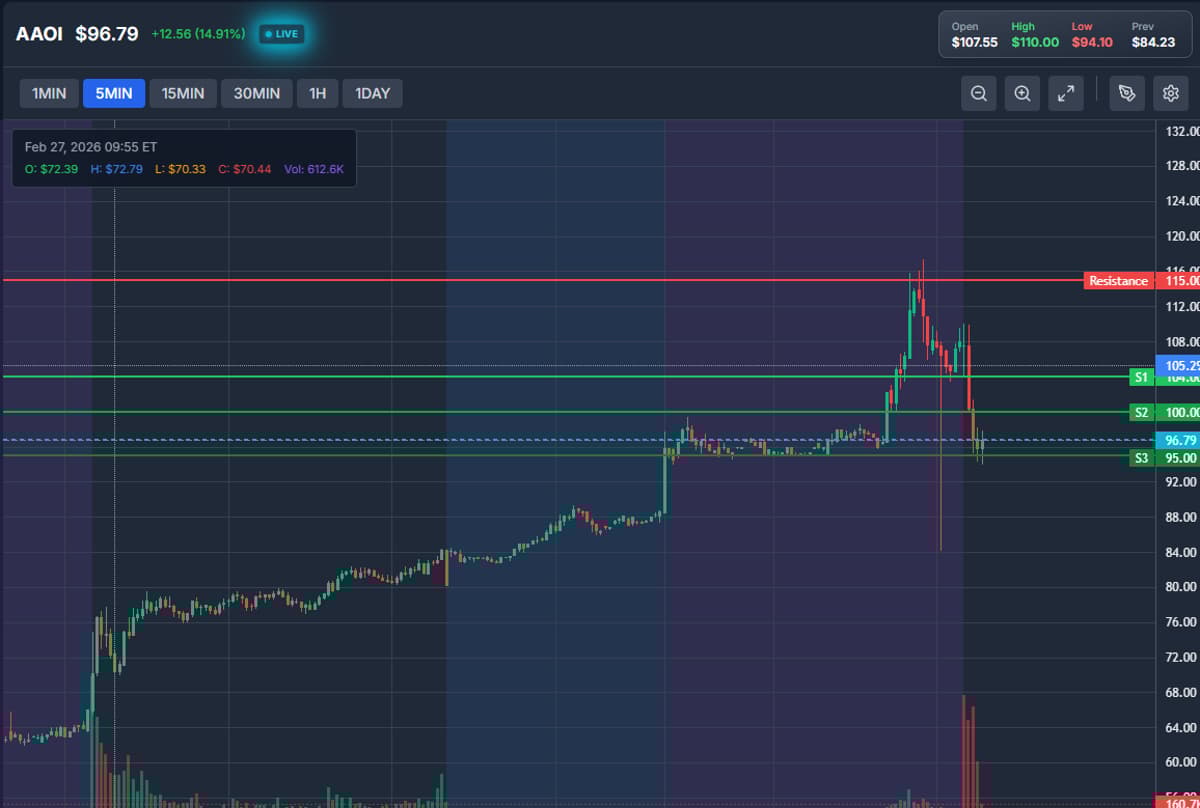Click the 1H timeframe button
The width and height of the screenshot is (1200, 808).
coord(317,93)
